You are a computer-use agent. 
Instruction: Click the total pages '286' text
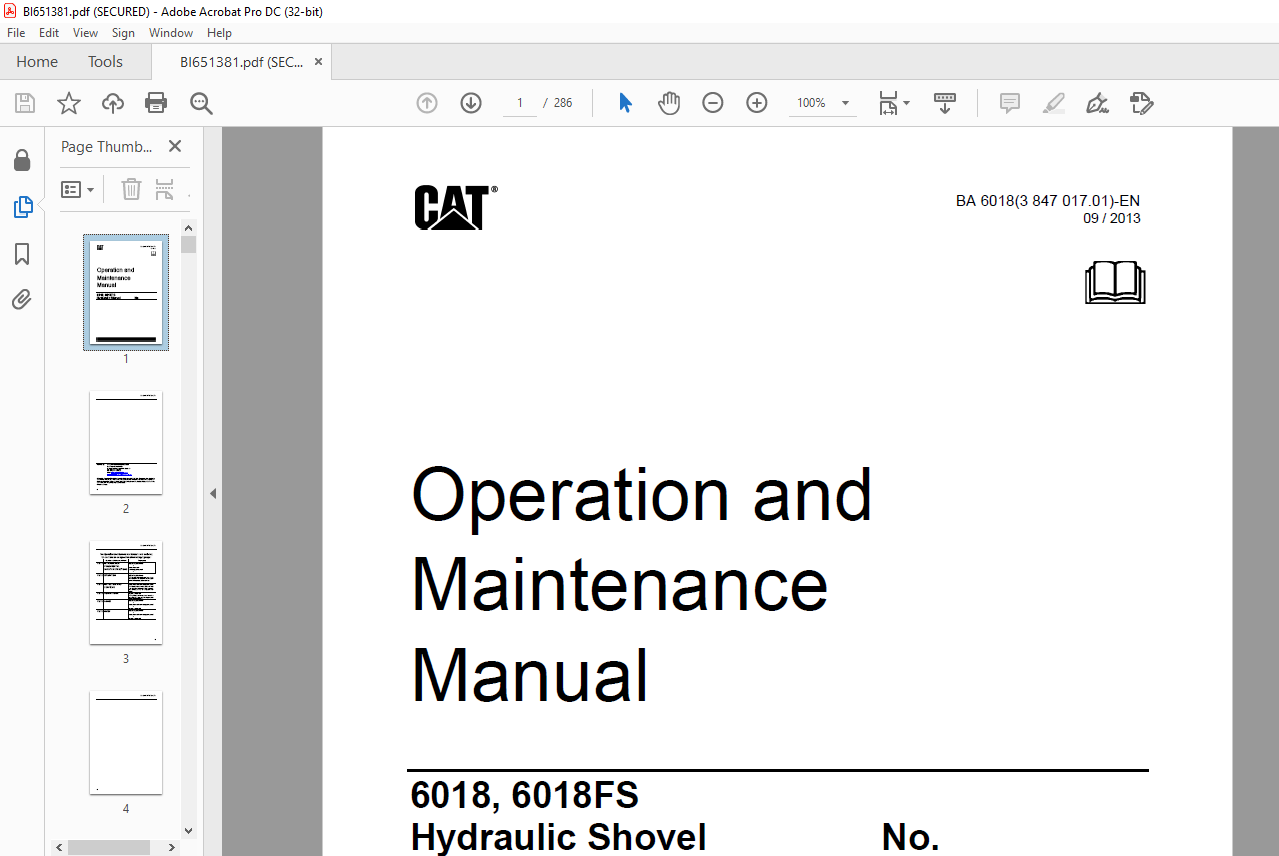(x=563, y=103)
